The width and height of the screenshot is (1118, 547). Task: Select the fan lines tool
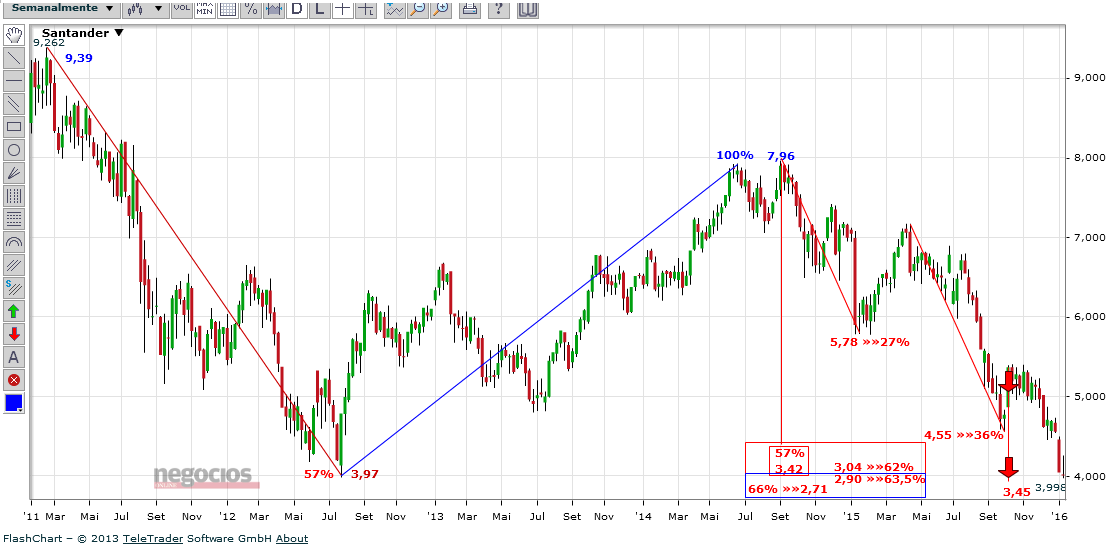click(14, 173)
